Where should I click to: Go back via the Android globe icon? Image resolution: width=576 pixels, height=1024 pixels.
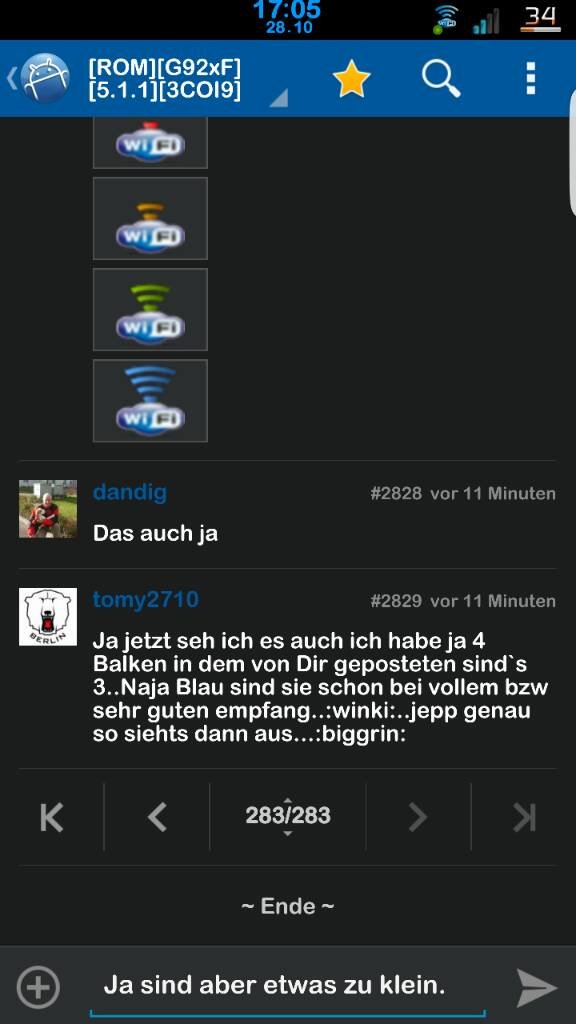[x=39, y=78]
